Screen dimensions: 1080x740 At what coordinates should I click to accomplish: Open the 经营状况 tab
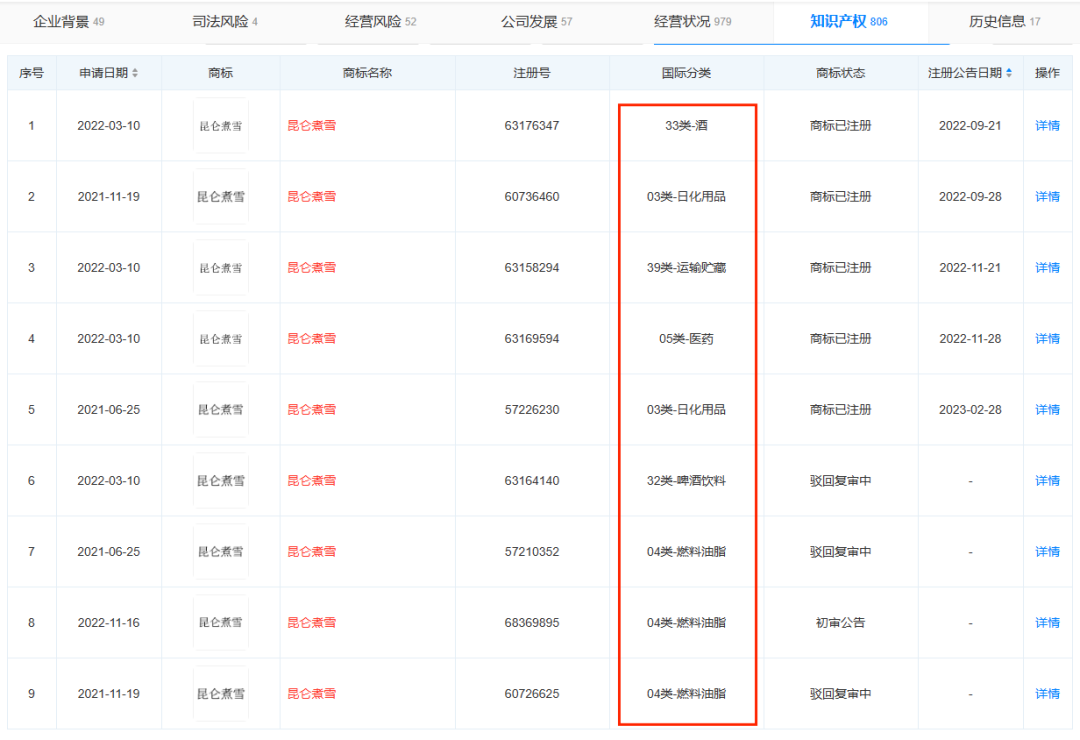click(692, 22)
